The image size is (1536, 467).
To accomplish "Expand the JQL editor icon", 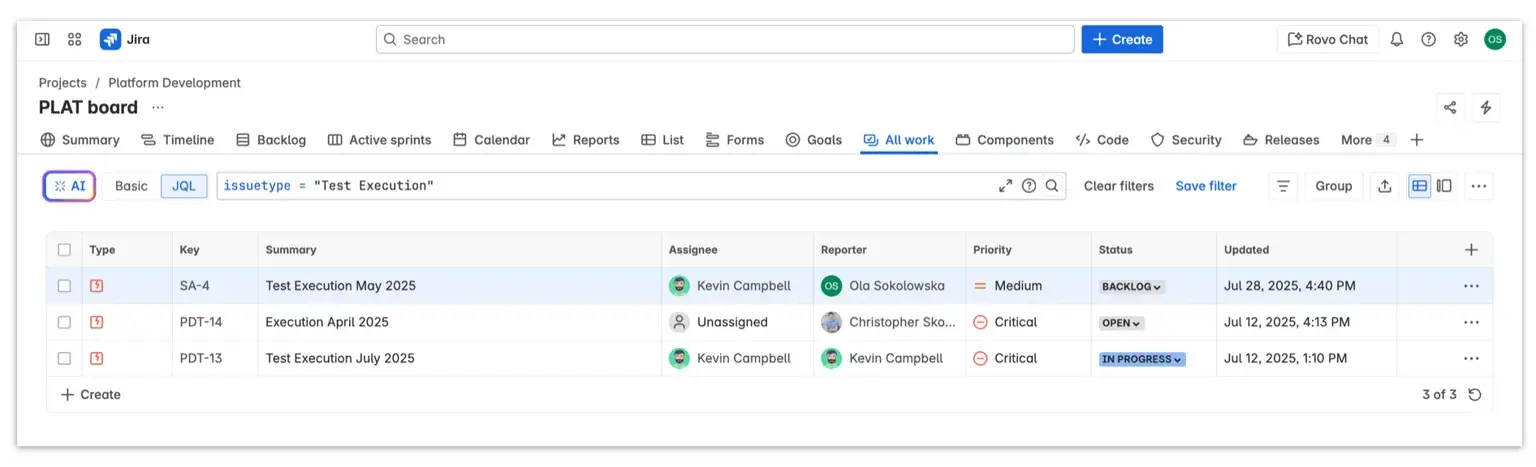I will click(x=1005, y=186).
